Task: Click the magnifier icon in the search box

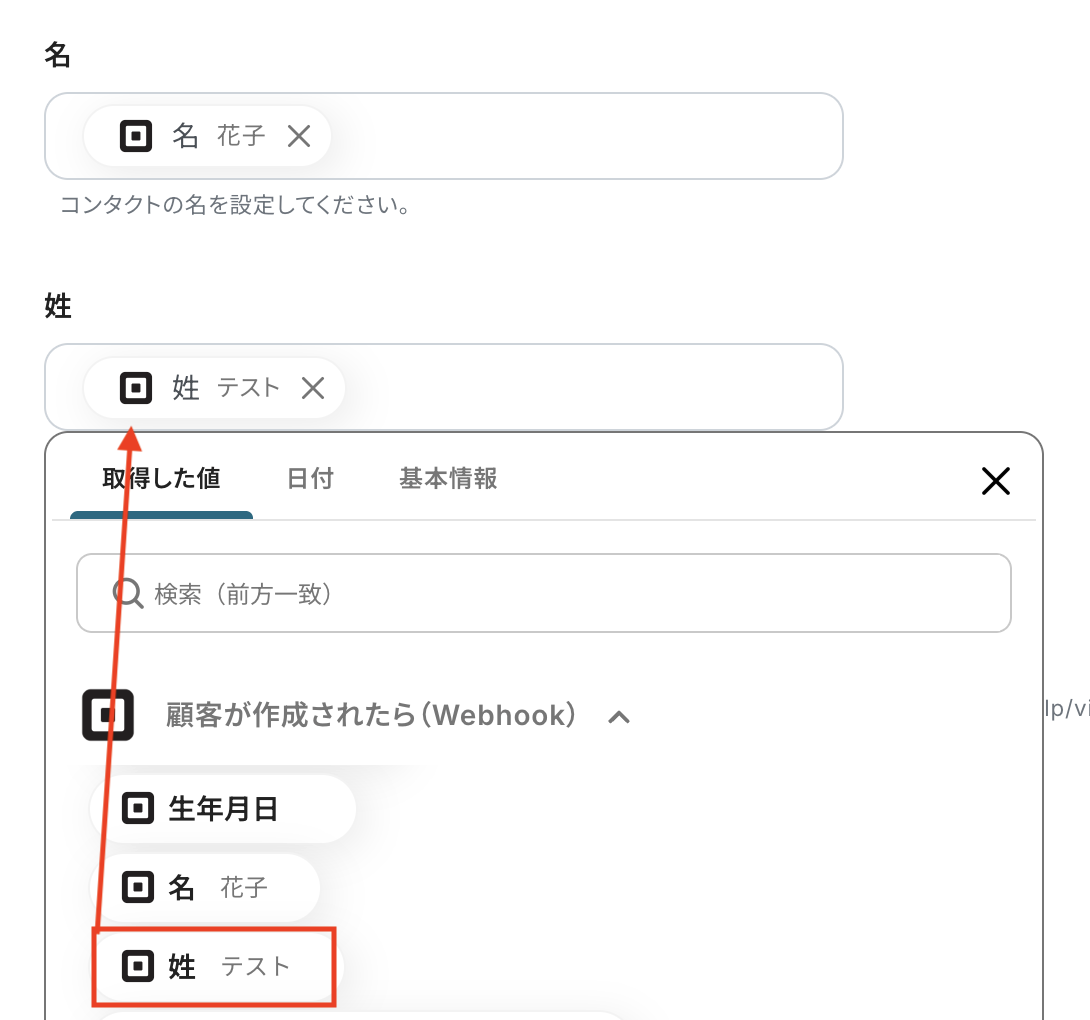Action: [x=128, y=593]
